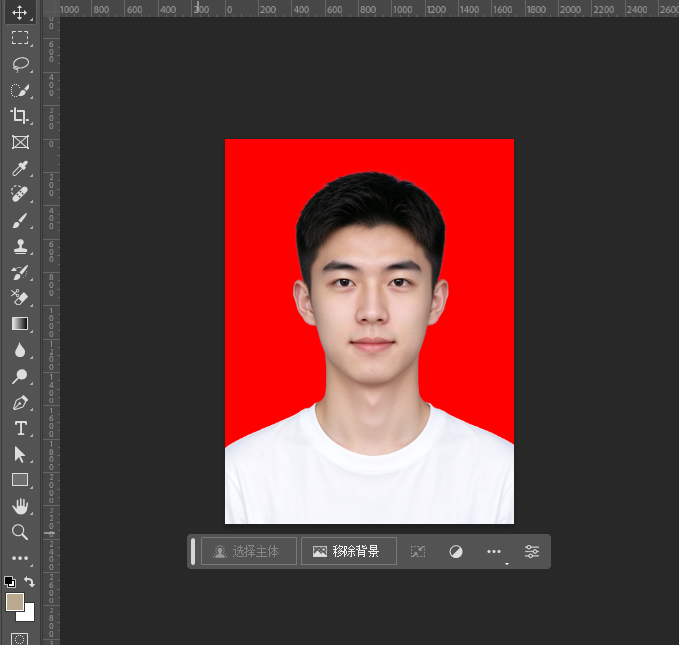This screenshot has height=645, width=679.
Task: Select the Horizontal Type tool
Action: [x=20, y=428]
